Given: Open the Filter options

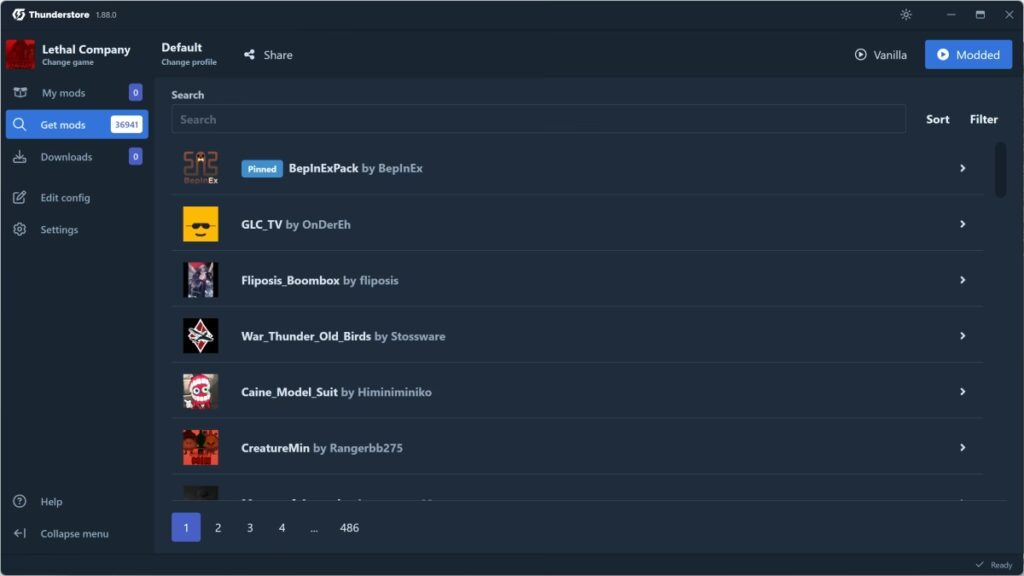Looking at the screenshot, I should point(984,120).
